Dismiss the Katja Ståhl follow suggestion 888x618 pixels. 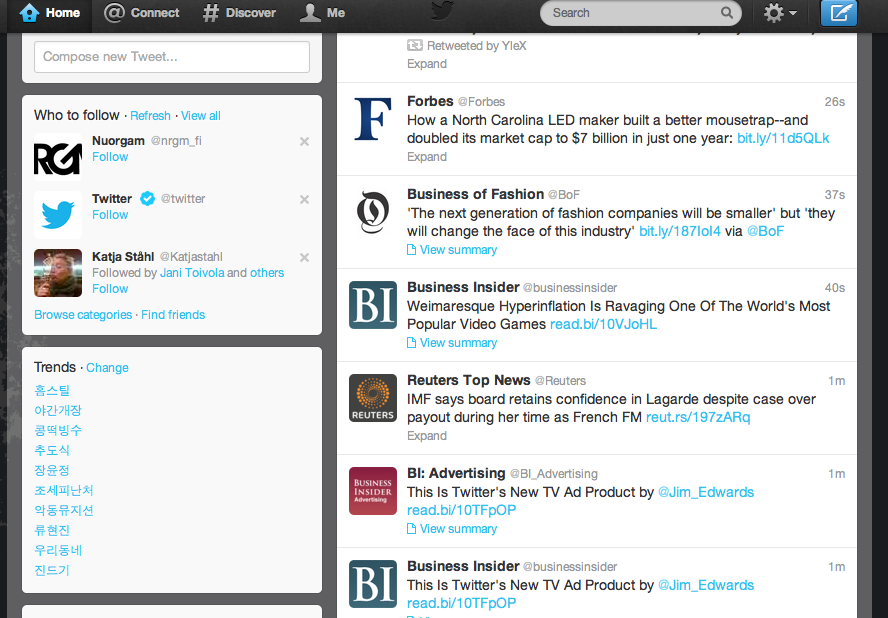[x=304, y=258]
